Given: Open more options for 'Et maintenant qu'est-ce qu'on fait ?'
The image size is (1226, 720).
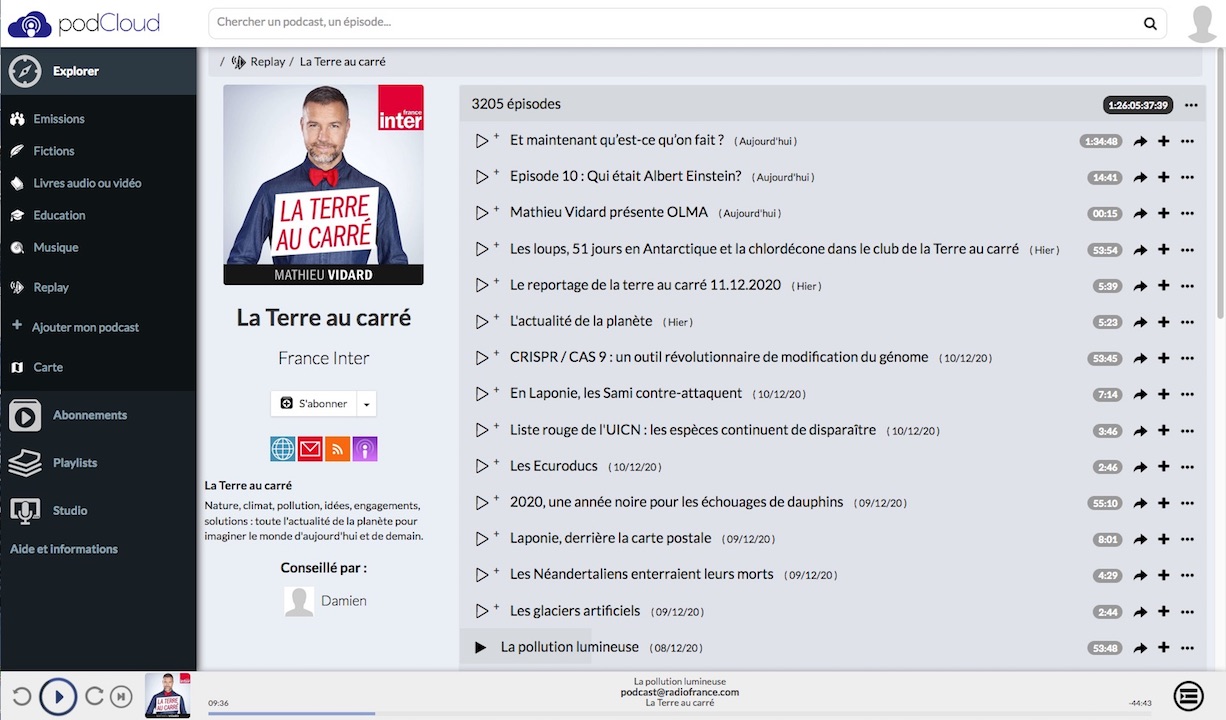Looking at the screenshot, I should (x=1187, y=141).
